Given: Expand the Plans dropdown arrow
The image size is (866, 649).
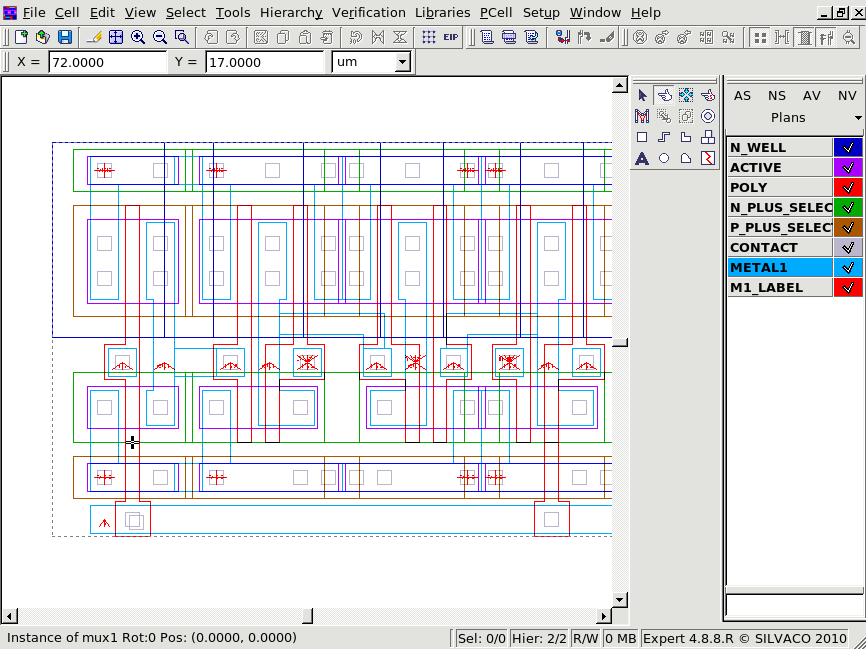Looking at the screenshot, I should [x=858, y=118].
